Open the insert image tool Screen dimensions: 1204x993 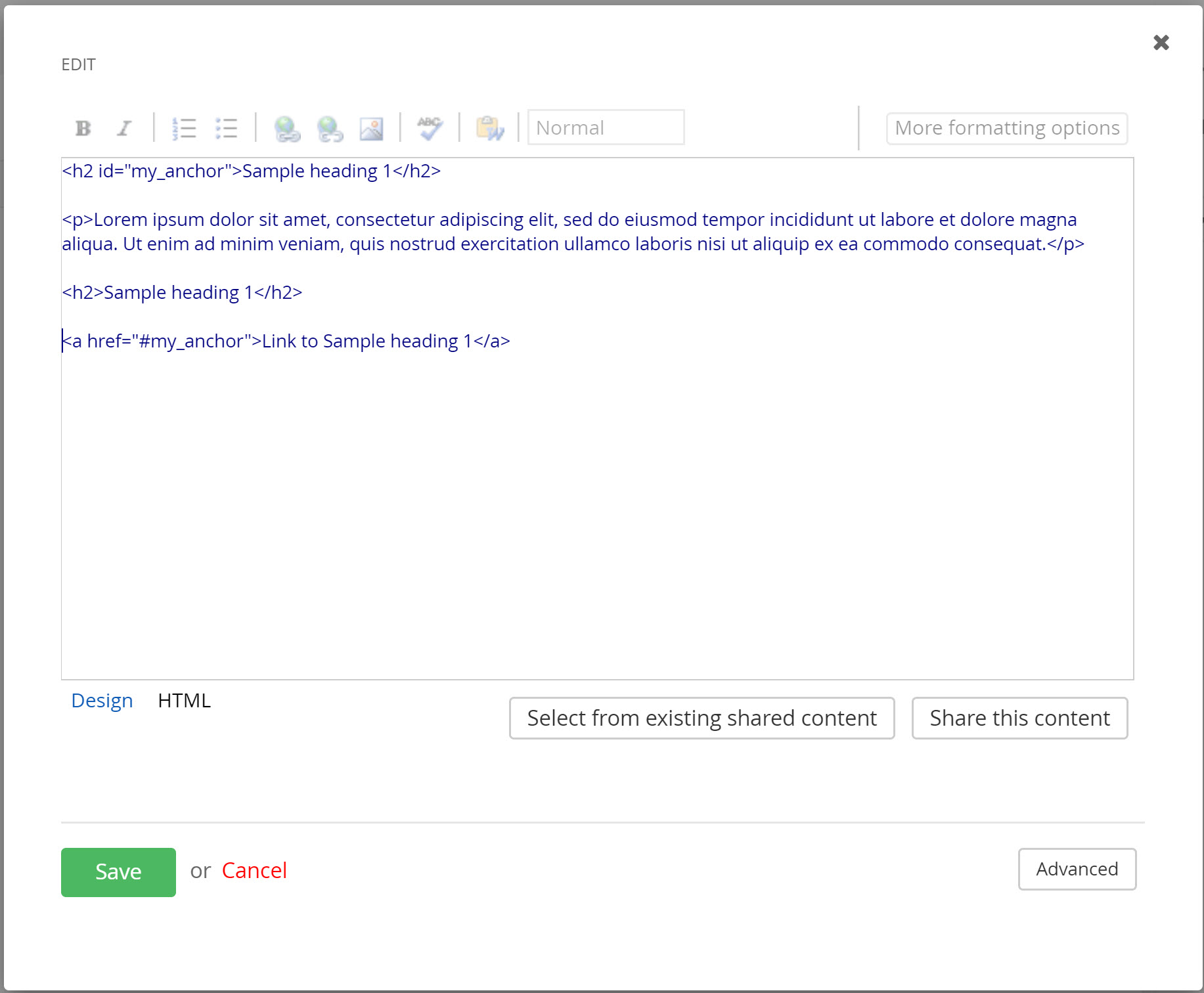pyautogui.click(x=371, y=128)
